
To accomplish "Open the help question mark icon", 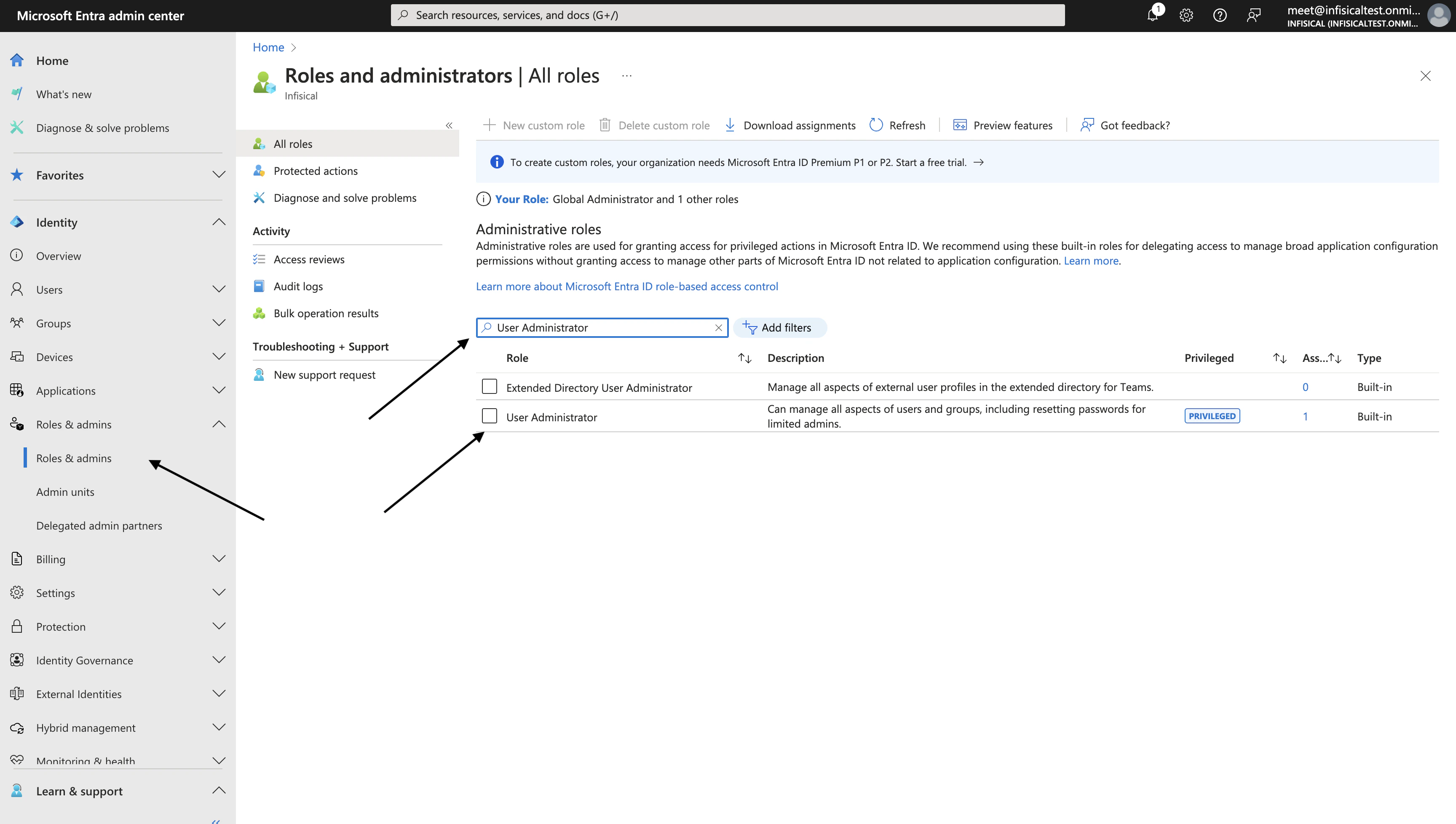I will [x=1220, y=15].
